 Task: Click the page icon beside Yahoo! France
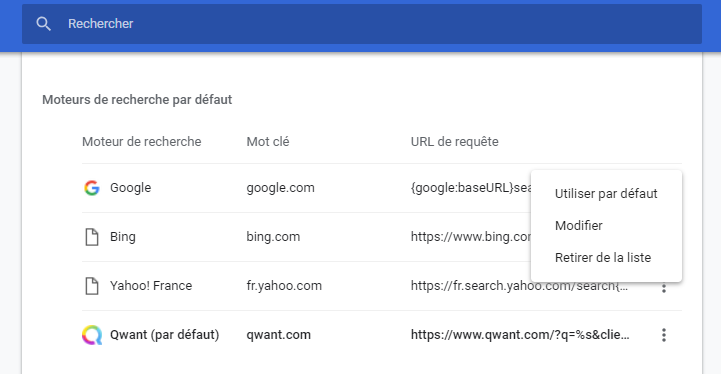(x=92, y=286)
